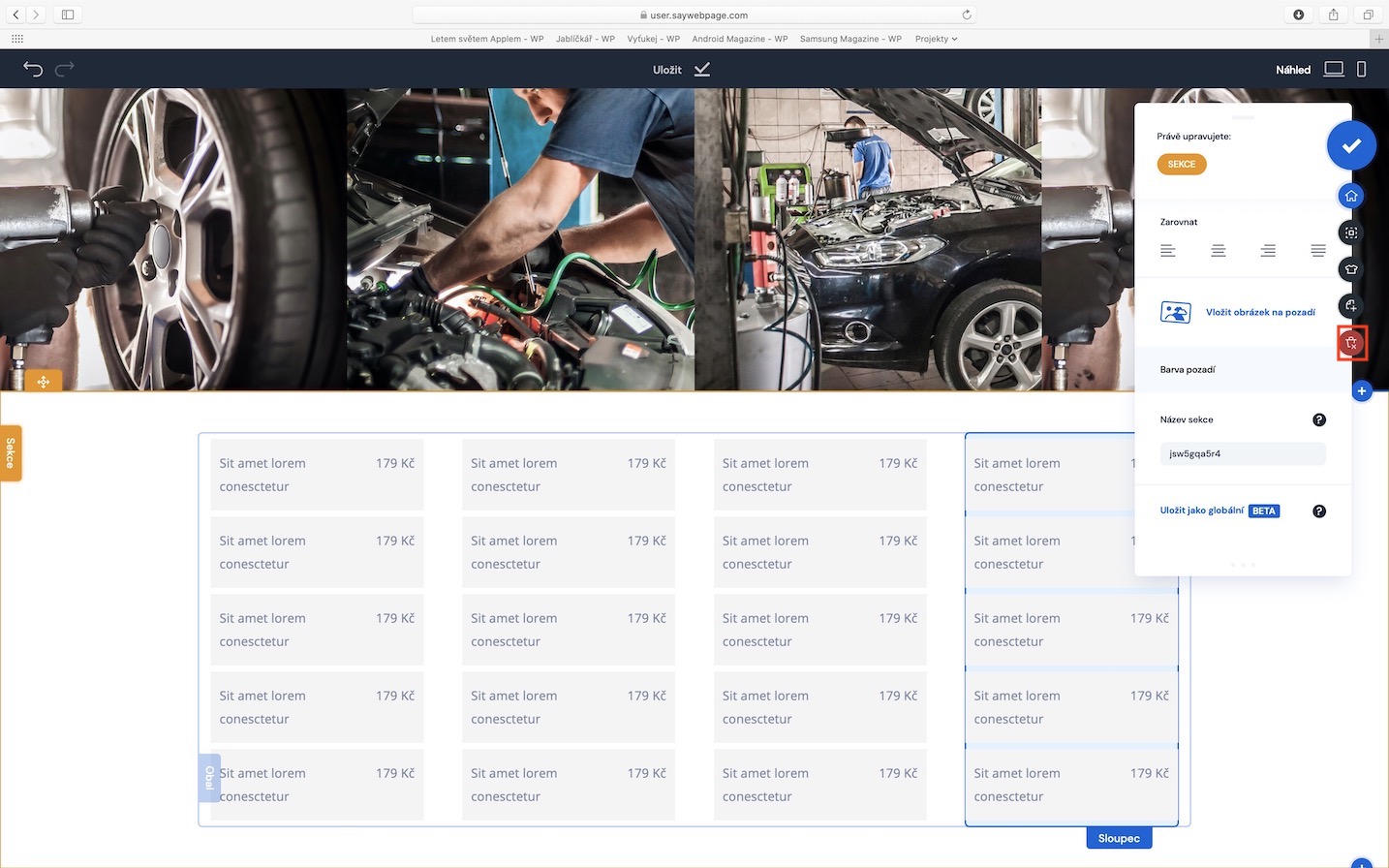Click Náhled to preview the page
Screen dimensions: 1389x868
coord(1293,70)
